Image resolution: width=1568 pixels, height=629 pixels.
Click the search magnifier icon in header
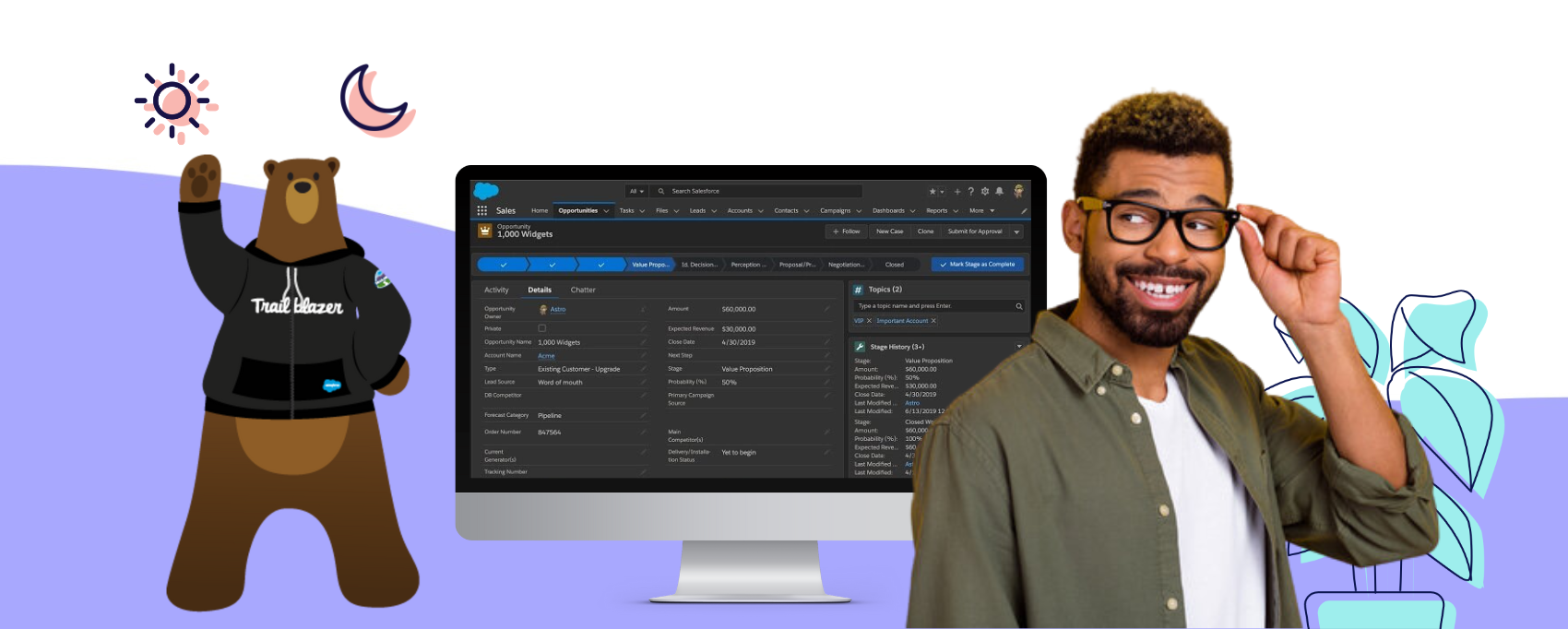tap(661, 191)
